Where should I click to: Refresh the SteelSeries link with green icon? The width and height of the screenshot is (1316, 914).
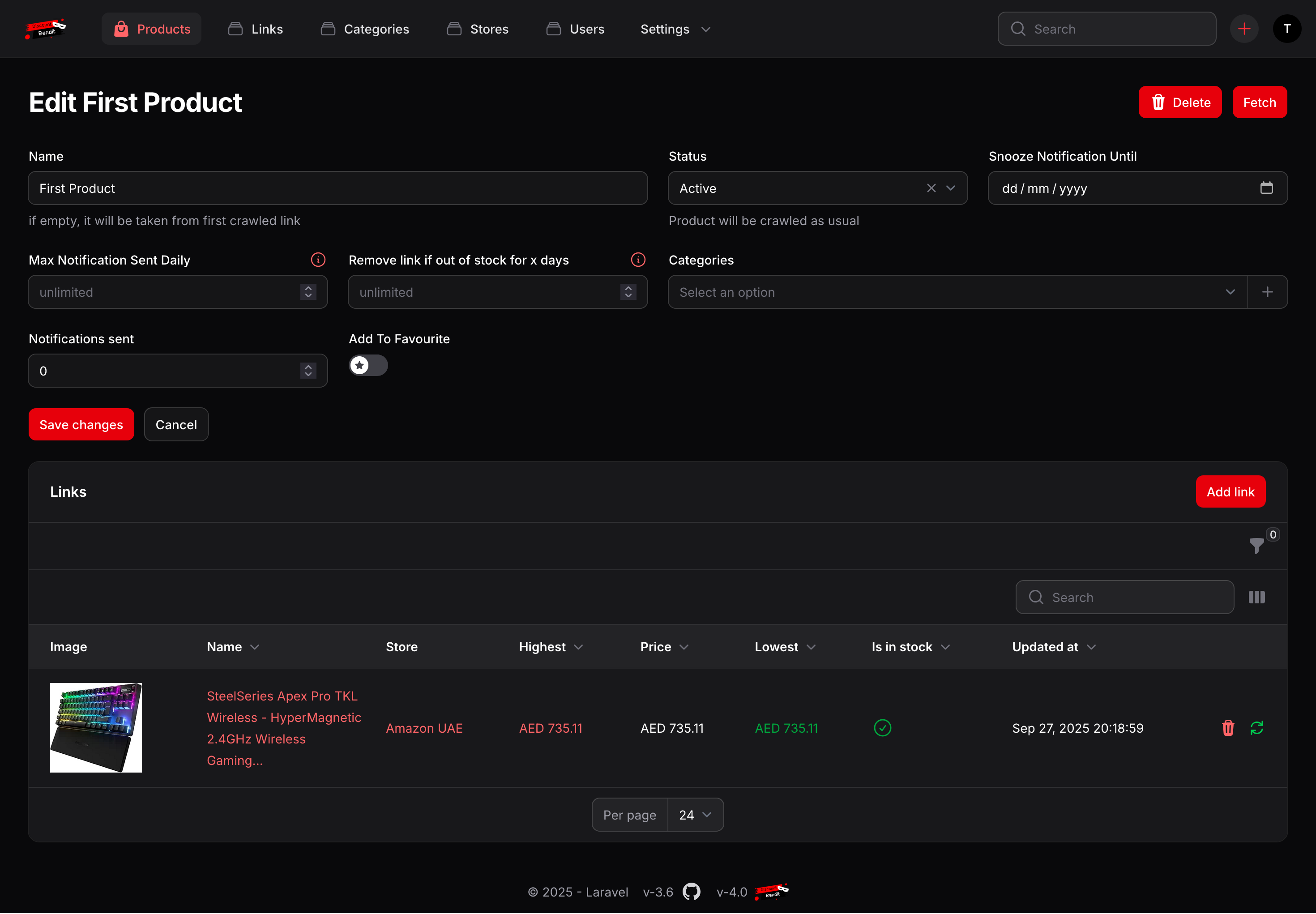click(x=1256, y=728)
